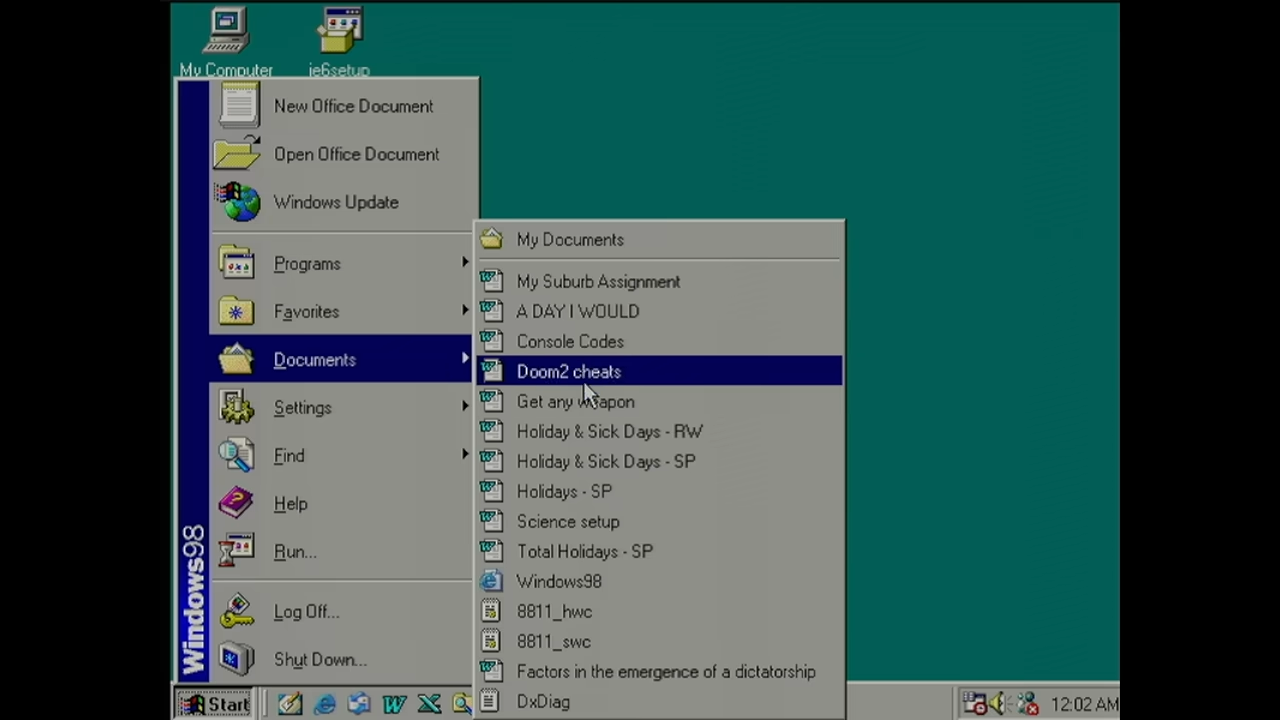This screenshot has width=1280, height=720.
Task: Open the 8811_hwc text file
Action: tap(659, 612)
